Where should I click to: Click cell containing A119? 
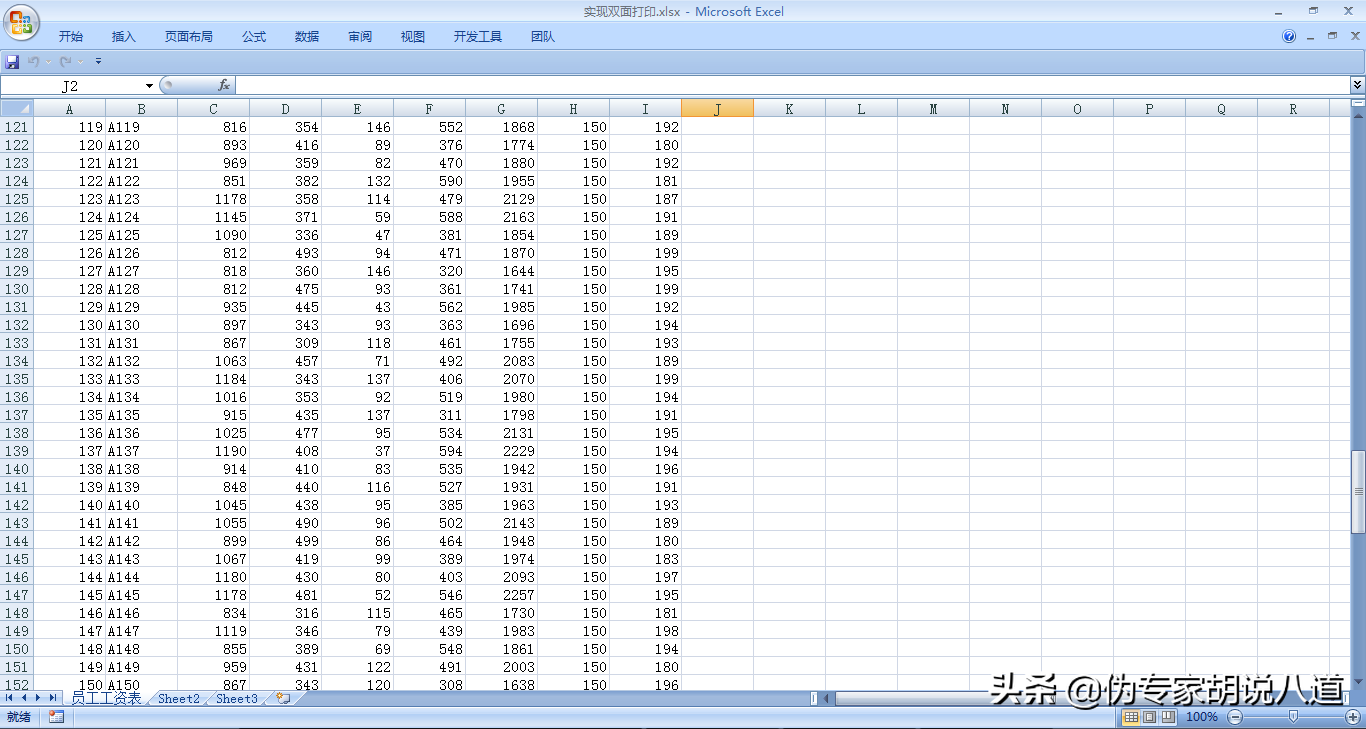[x=141, y=127]
